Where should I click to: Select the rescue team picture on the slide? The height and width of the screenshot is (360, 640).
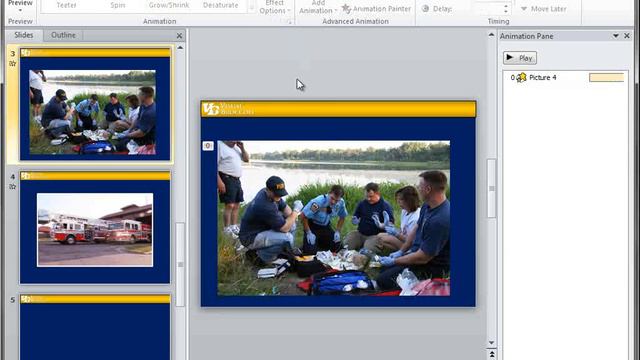333,218
